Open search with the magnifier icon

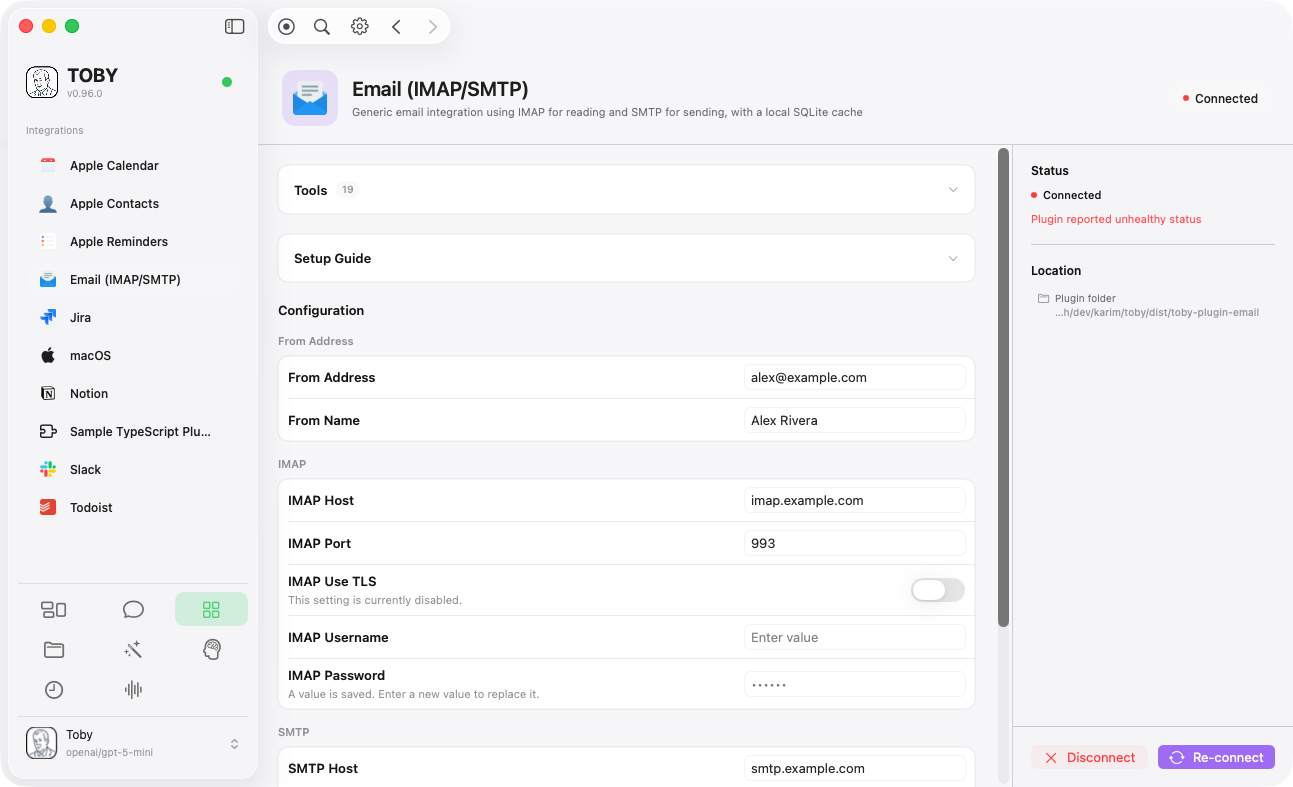[322, 27]
